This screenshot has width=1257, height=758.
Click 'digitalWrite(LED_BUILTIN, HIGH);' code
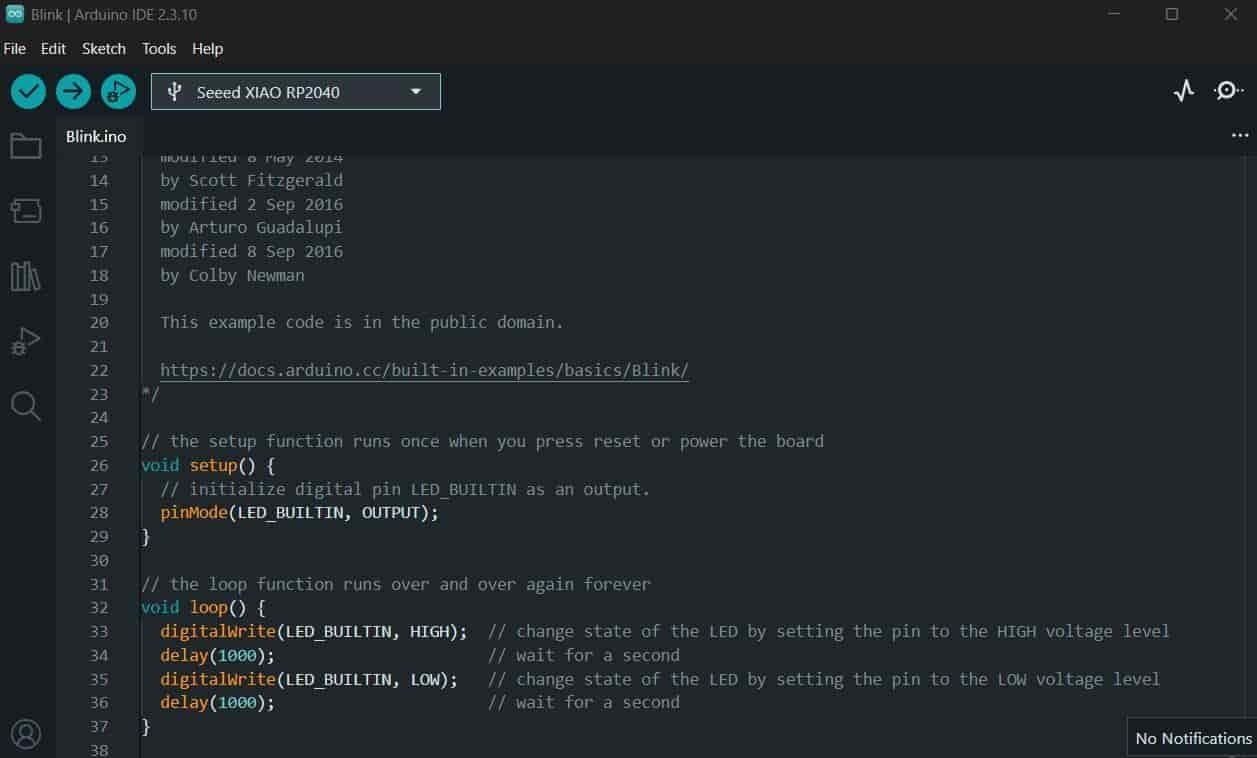(x=314, y=631)
